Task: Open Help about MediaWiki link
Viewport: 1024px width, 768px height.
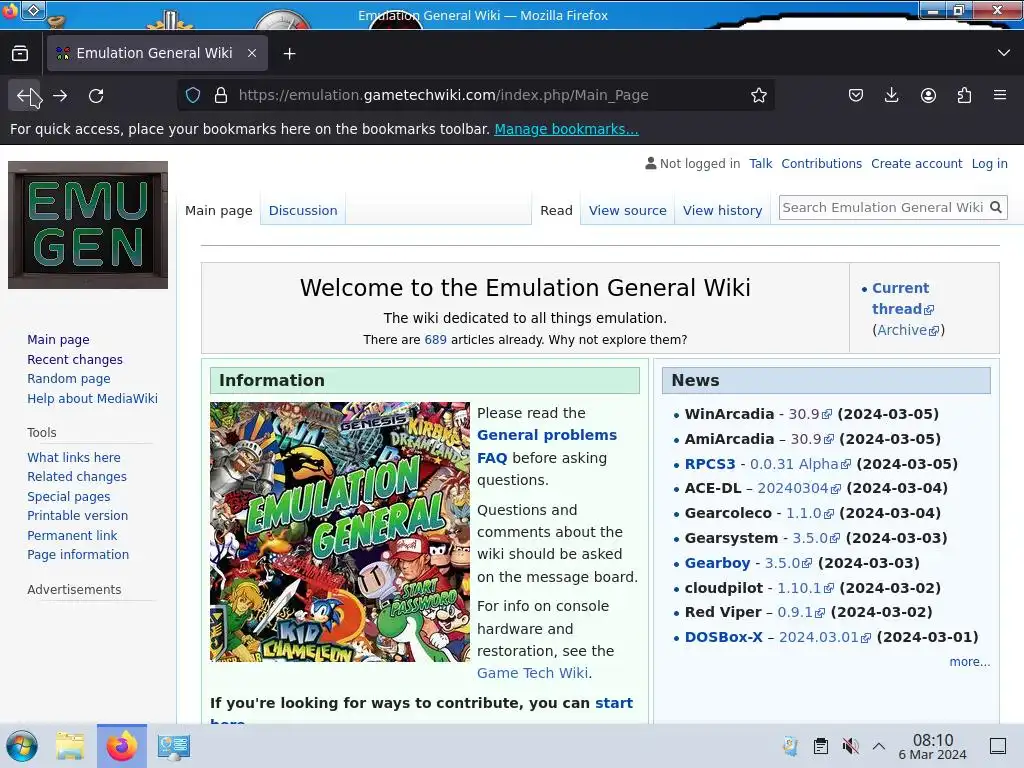Action: (92, 398)
